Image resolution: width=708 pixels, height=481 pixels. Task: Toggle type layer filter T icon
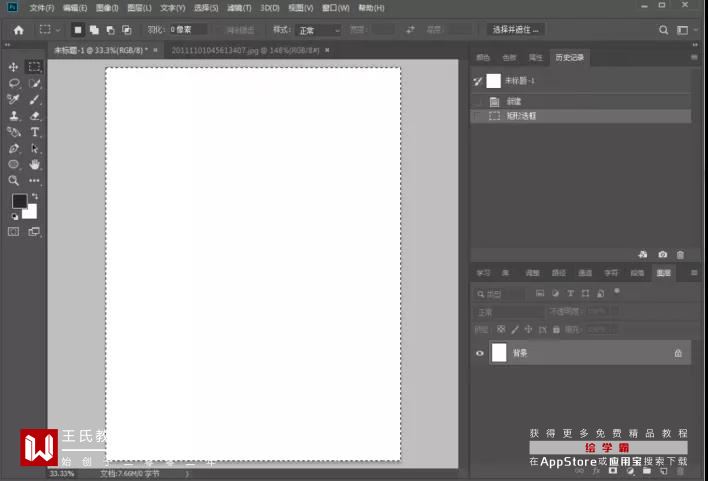point(571,294)
